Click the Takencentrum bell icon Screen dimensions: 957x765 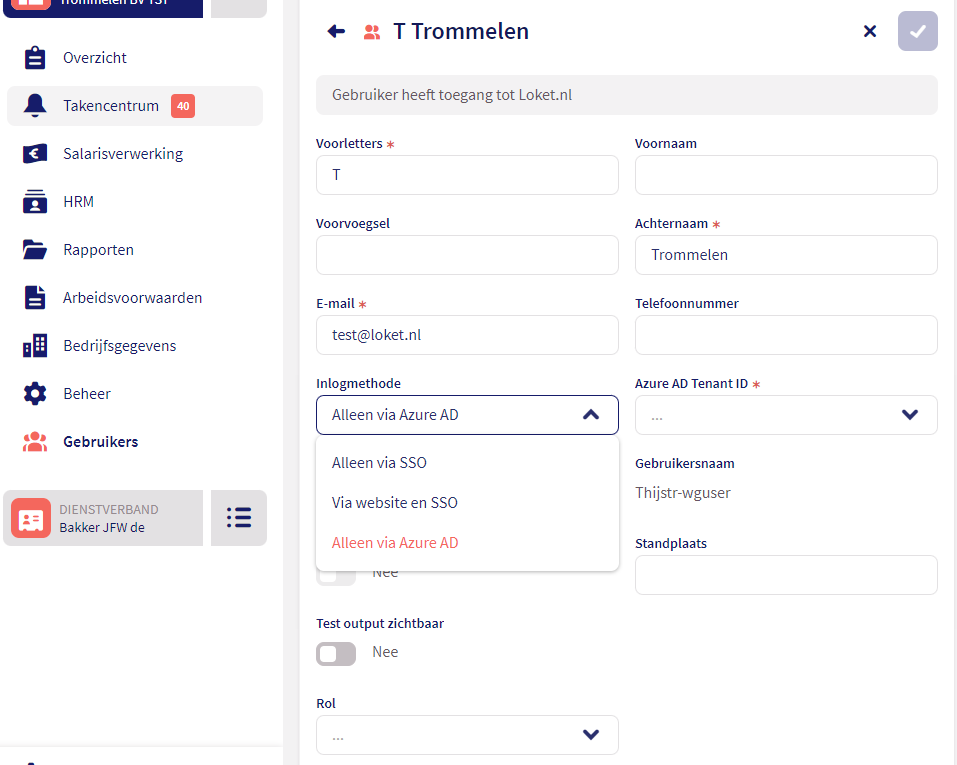35,106
